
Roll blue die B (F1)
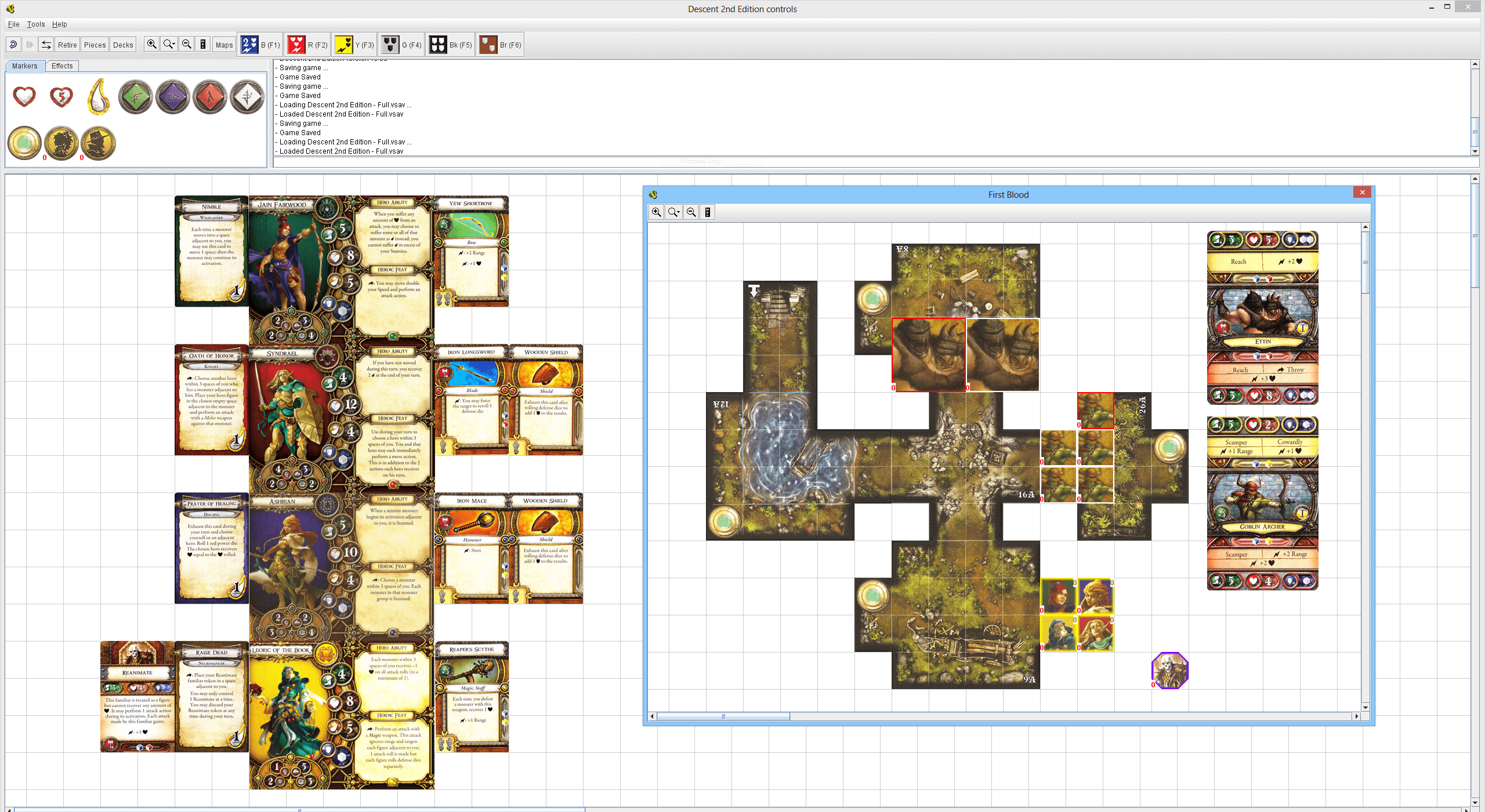click(260, 45)
